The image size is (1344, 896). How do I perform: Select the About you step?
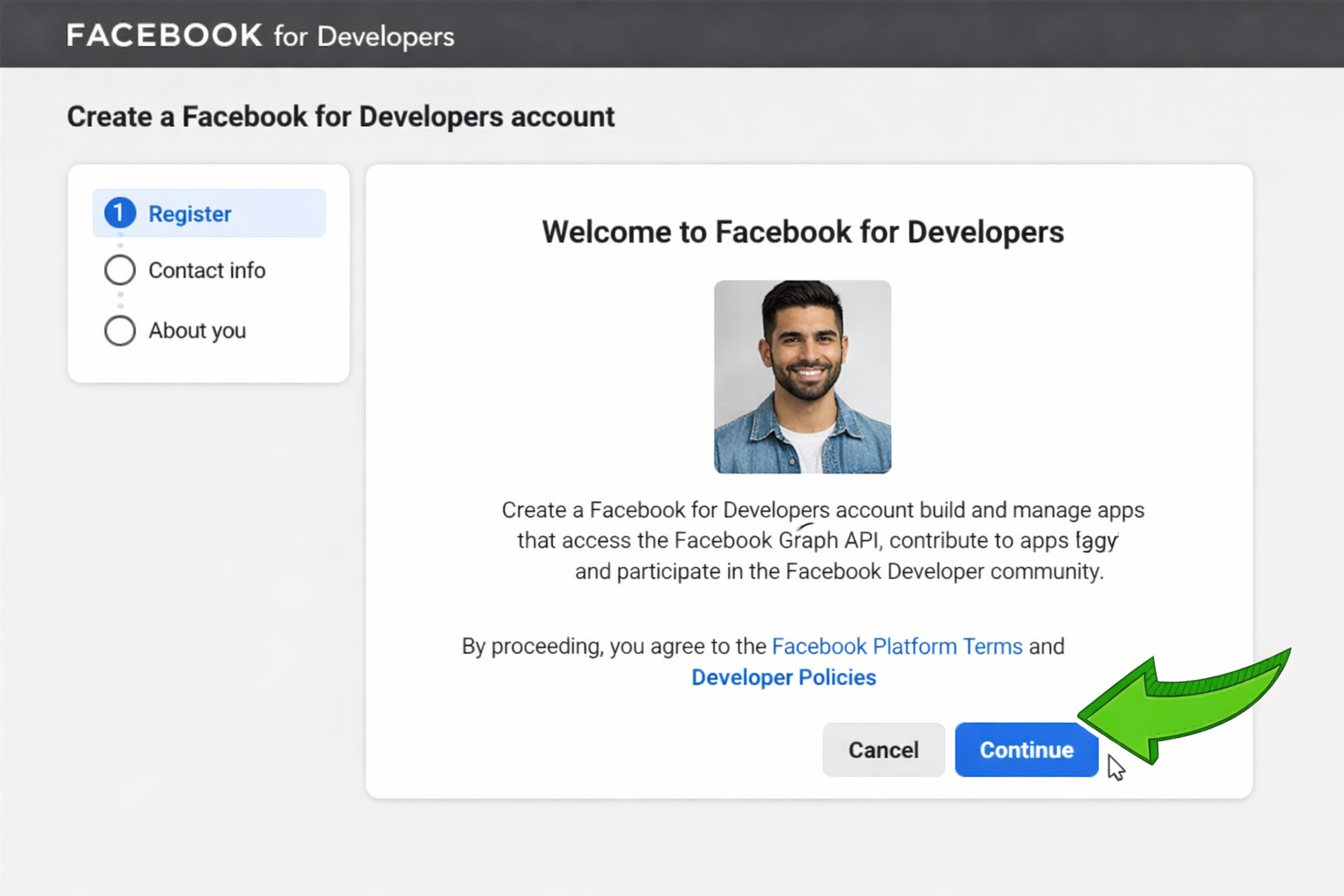pos(175,331)
